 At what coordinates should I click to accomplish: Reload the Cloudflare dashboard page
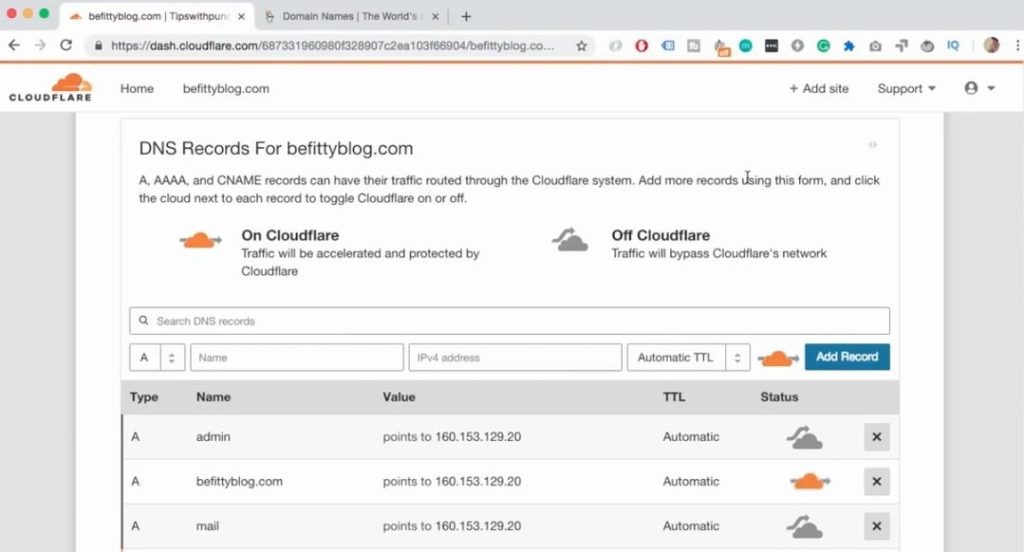point(66,45)
